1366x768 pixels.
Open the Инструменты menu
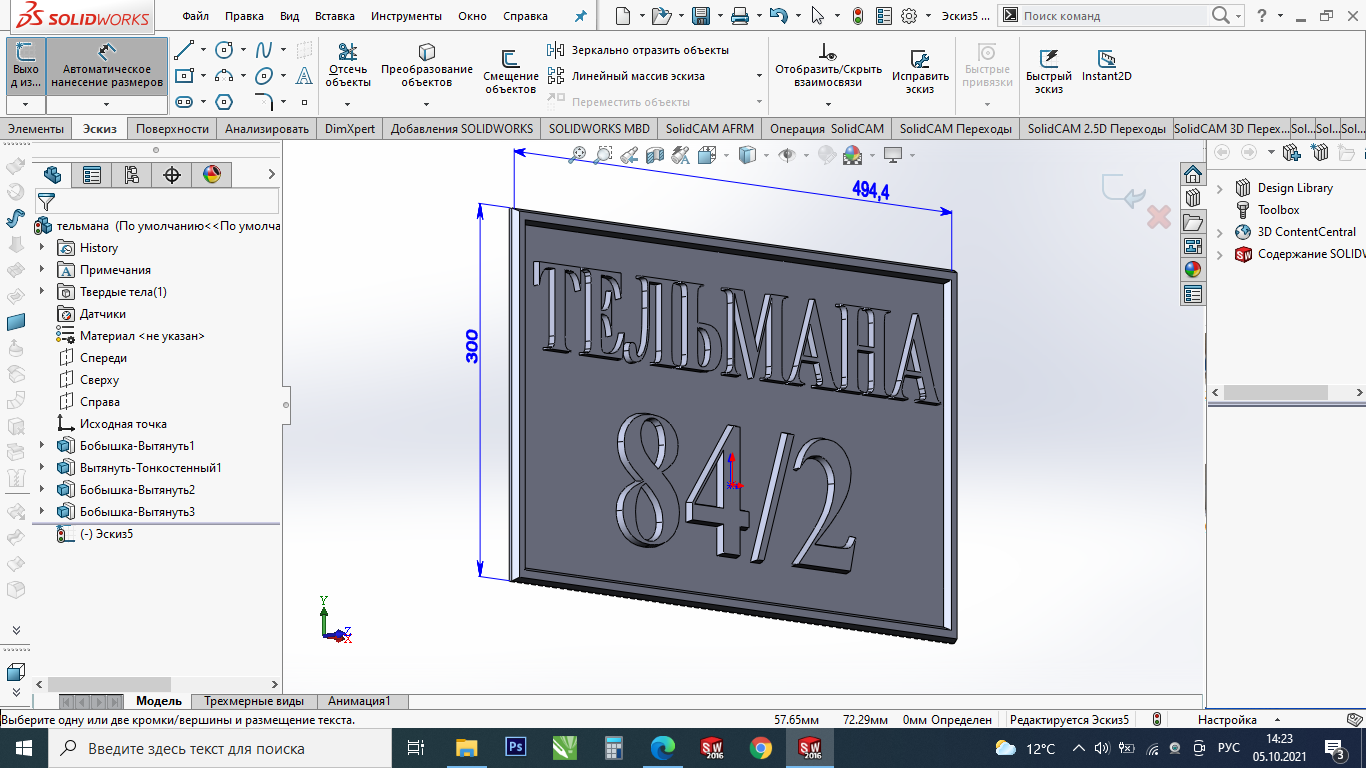click(406, 16)
